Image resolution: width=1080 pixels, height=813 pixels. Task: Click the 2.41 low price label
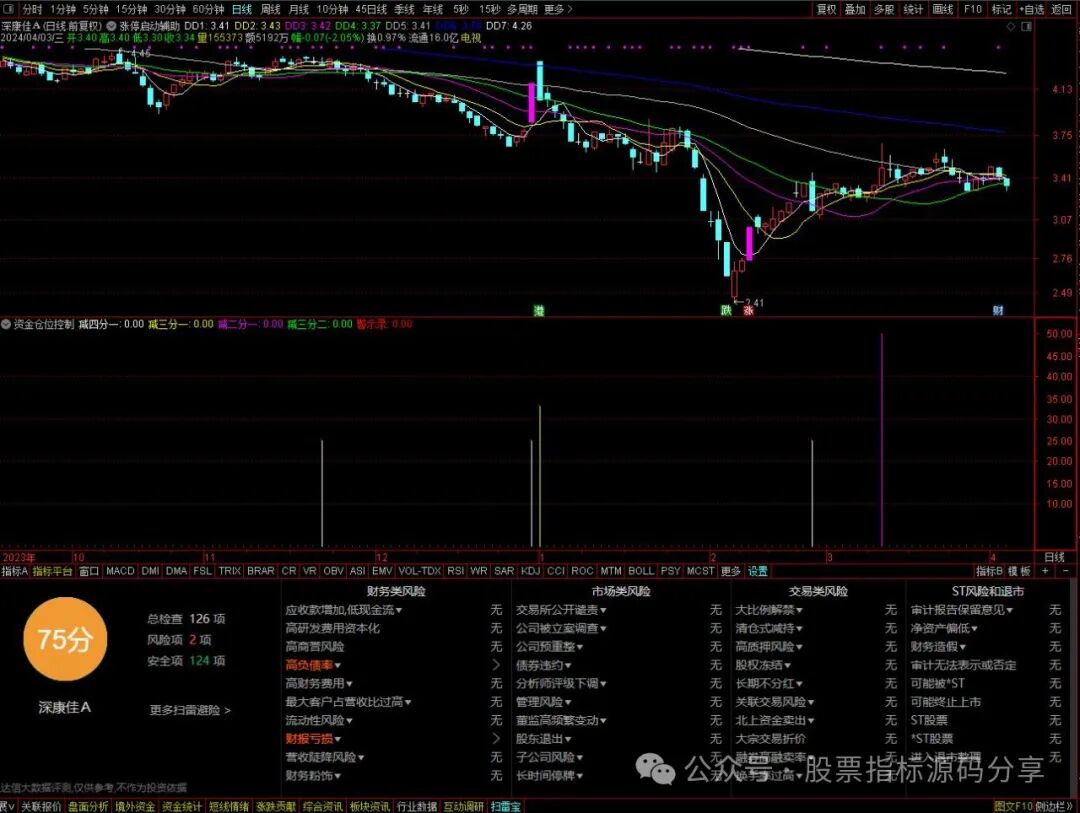754,302
